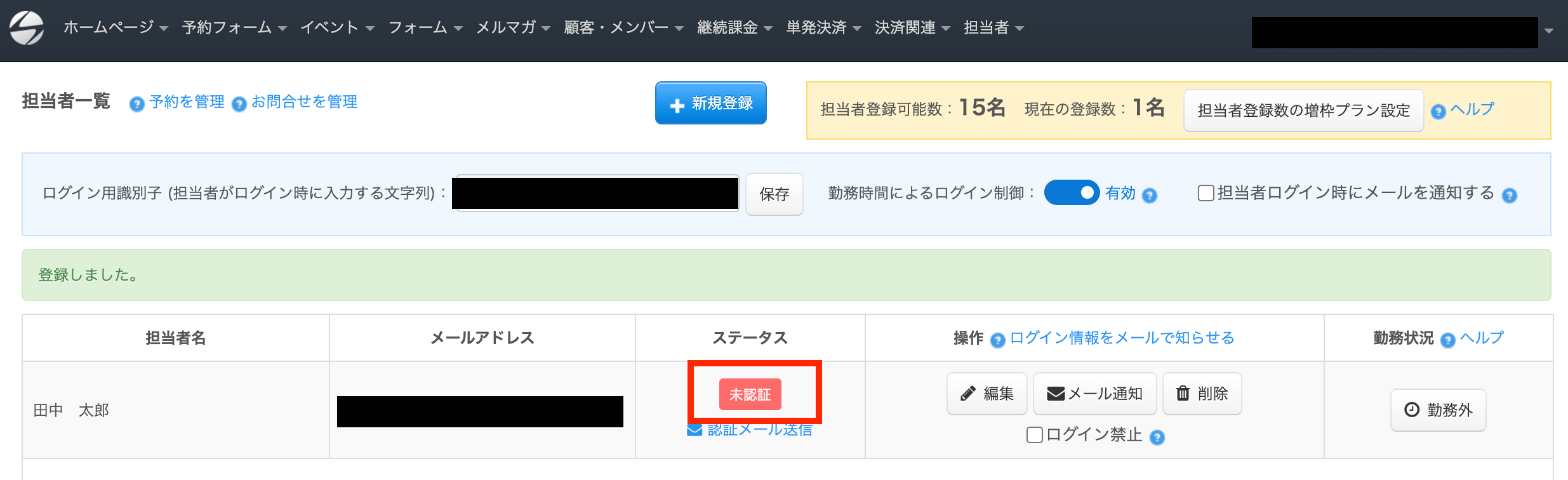Screen dimensions: 1568x480
Task: Open the envelope icon for メール通知
Action: click(1056, 393)
